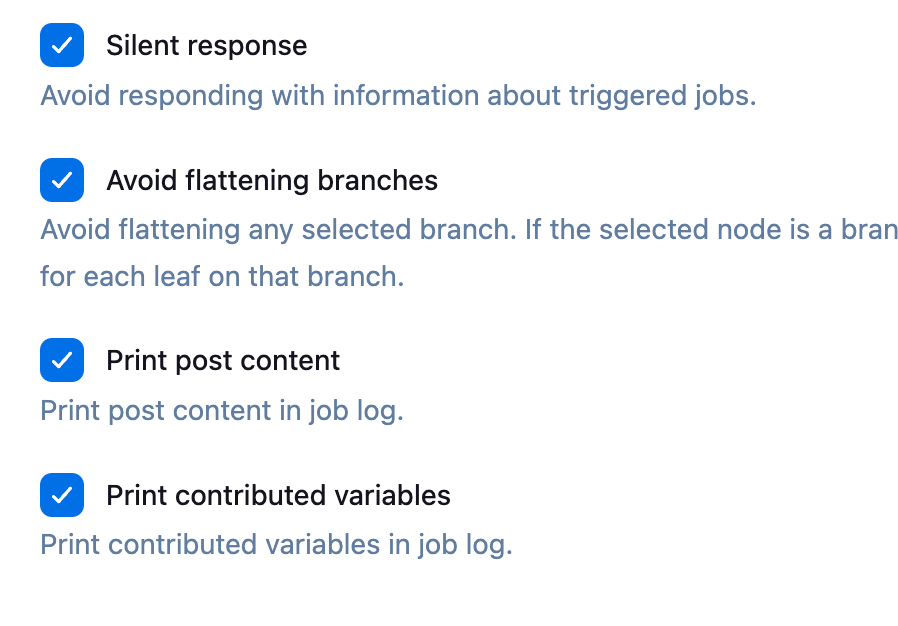The height and width of the screenshot is (626, 898).
Task: Disable the Avoid flattening branches checkbox
Action: 61,181
